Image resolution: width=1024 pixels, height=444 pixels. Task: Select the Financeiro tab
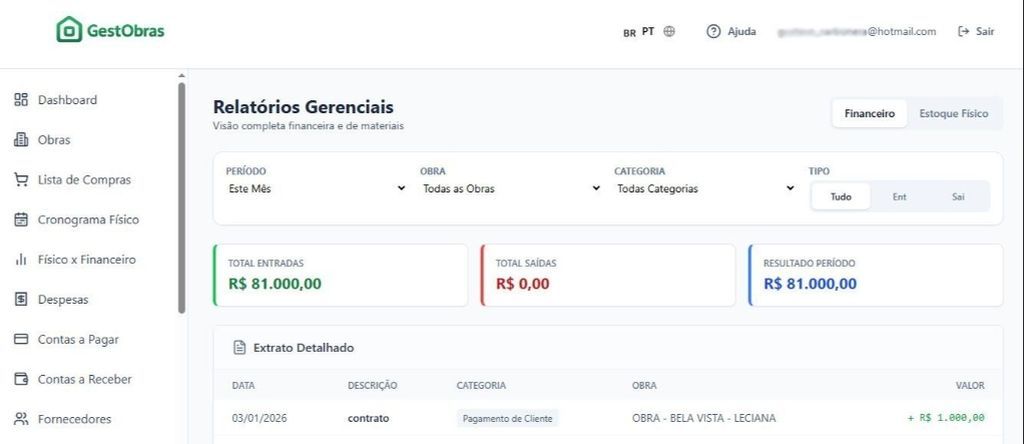(x=869, y=114)
